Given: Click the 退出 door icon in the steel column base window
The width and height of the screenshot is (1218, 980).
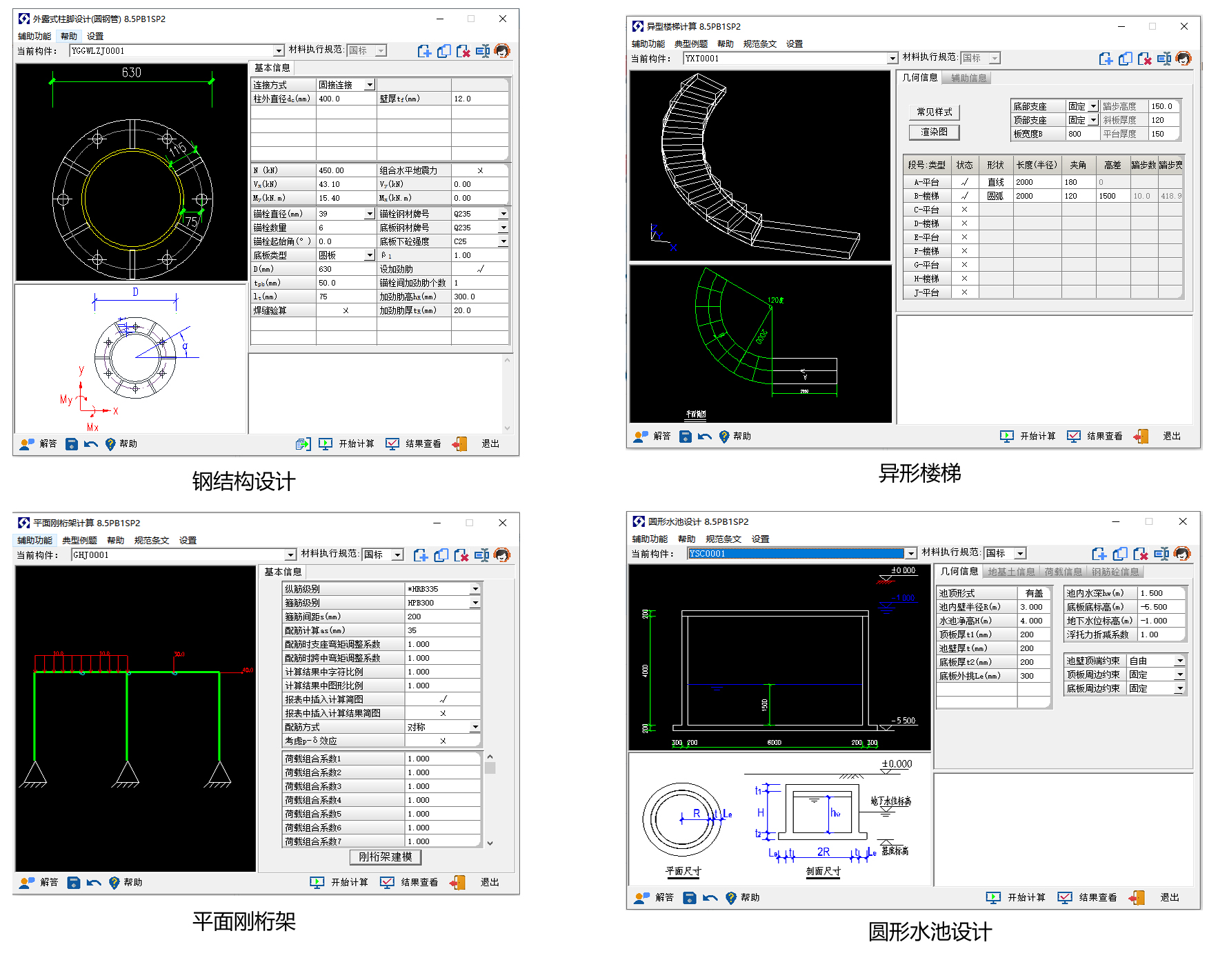Looking at the screenshot, I should pyautogui.click(x=460, y=443).
